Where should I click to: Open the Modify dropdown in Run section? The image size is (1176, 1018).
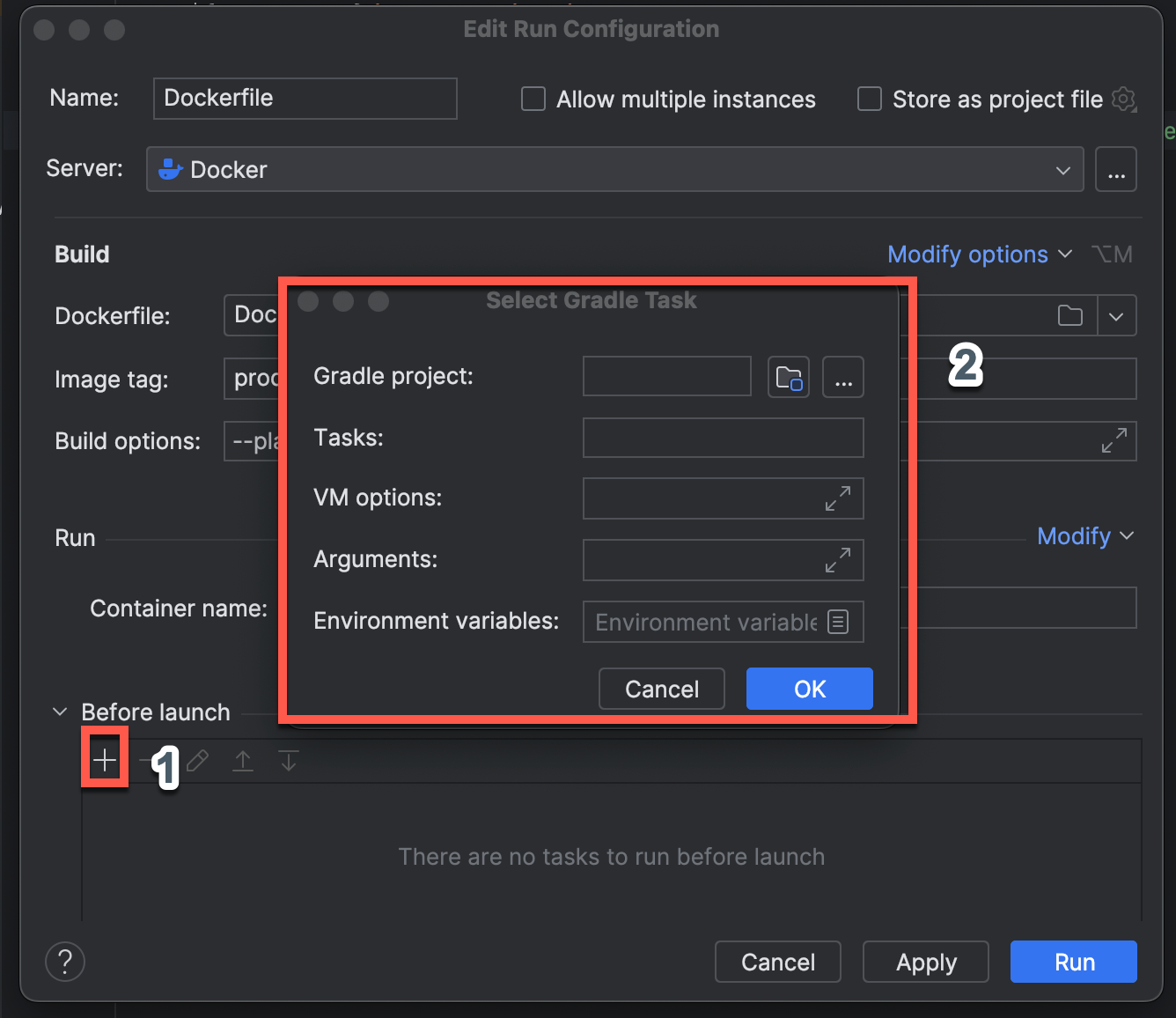tap(1085, 536)
